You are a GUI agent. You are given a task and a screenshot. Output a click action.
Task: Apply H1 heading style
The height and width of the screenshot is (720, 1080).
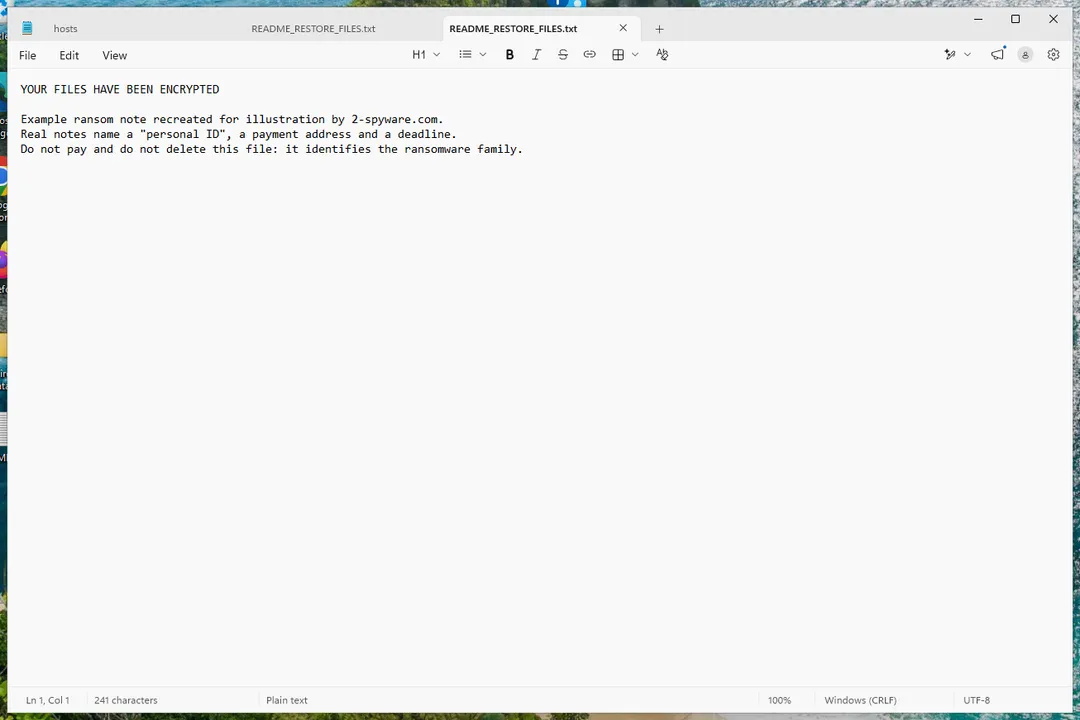[x=419, y=54]
